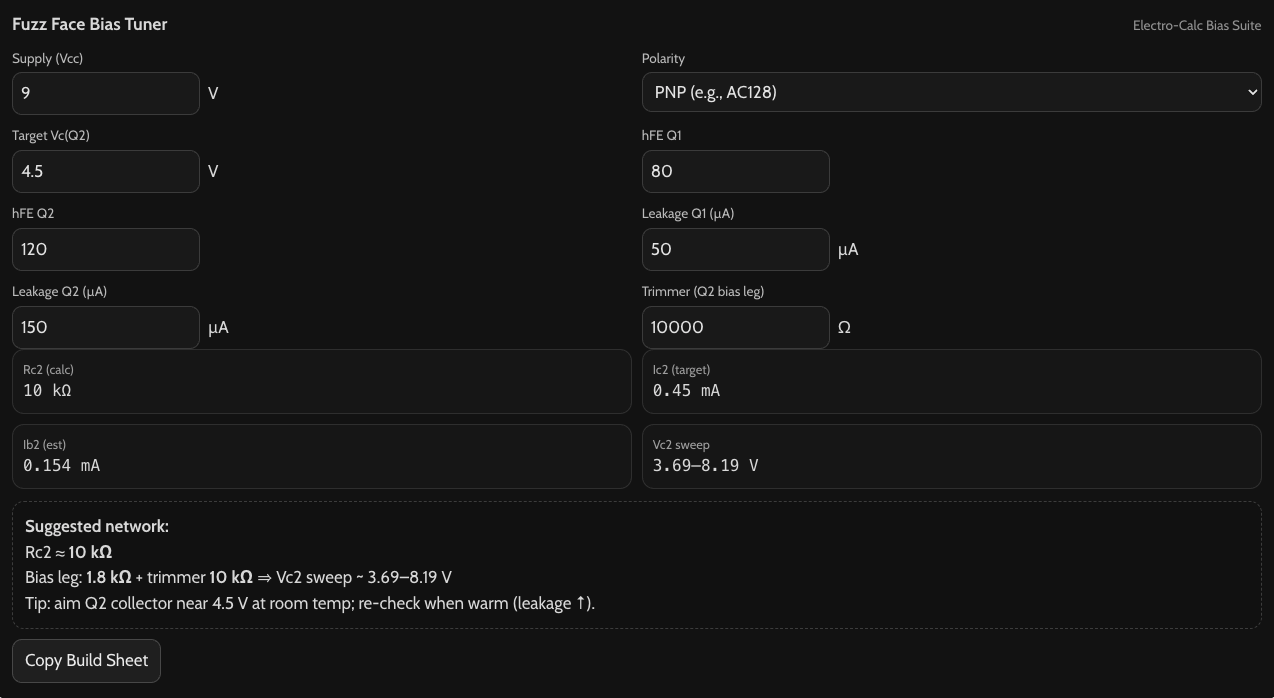Image resolution: width=1274 pixels, height=698 pixels.
Task: Select the Ic2 (target) output box
Action: (x=950, y=381)
